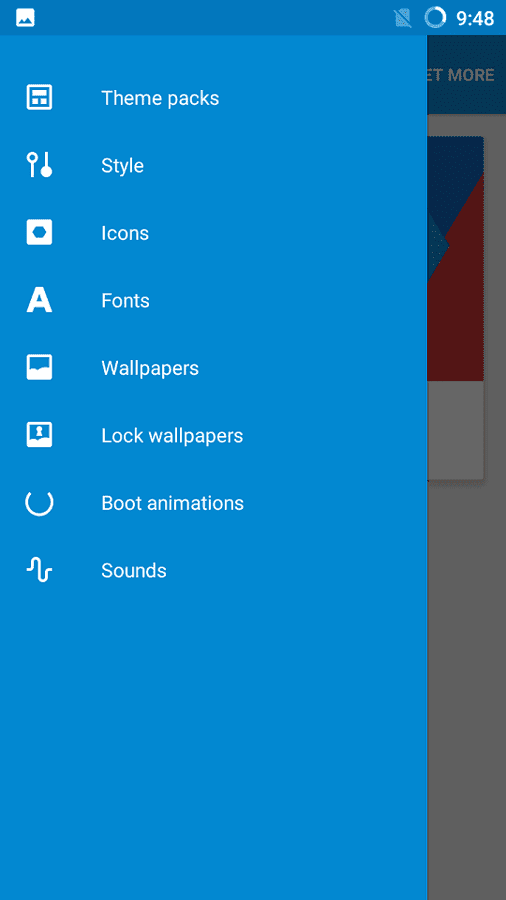
Task: Select the Sounds waveform icon
Action: [x=39, y=570]
